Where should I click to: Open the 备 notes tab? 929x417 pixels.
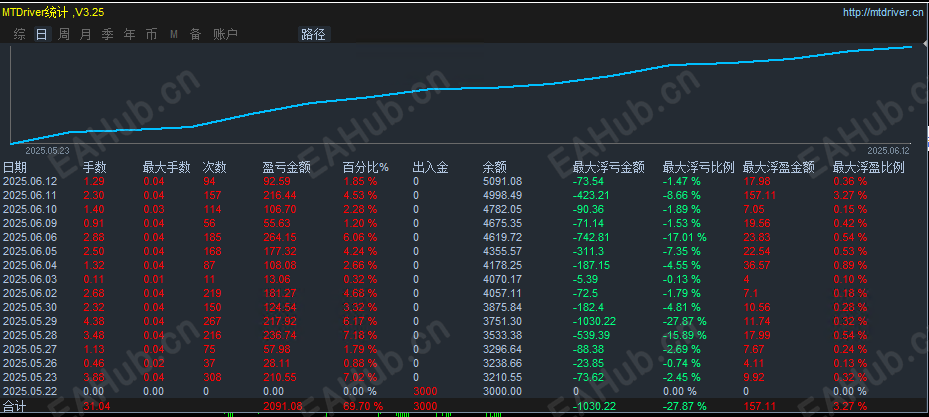195,34
